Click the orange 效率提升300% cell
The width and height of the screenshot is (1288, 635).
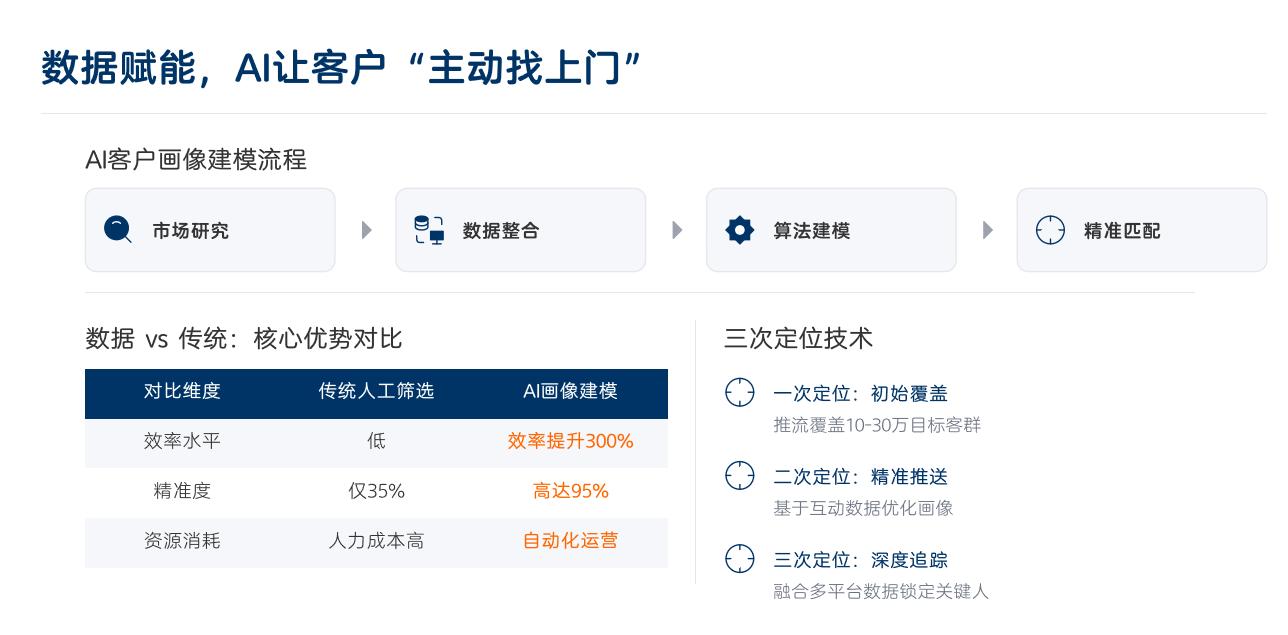570,441
